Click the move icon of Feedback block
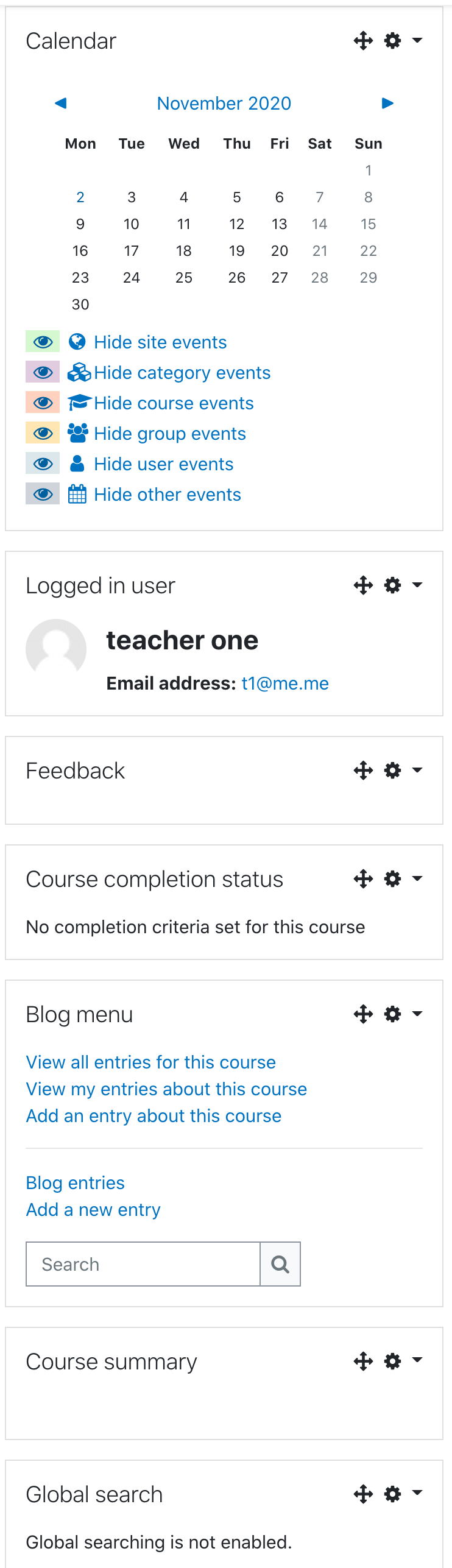 point(364,771)
